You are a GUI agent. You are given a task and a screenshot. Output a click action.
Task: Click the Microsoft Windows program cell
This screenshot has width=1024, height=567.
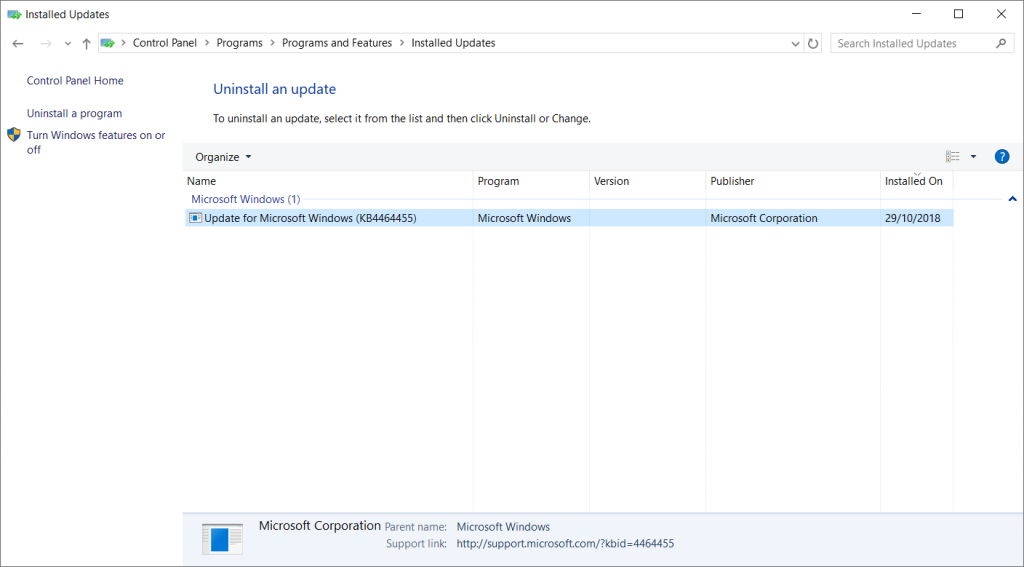524,218
